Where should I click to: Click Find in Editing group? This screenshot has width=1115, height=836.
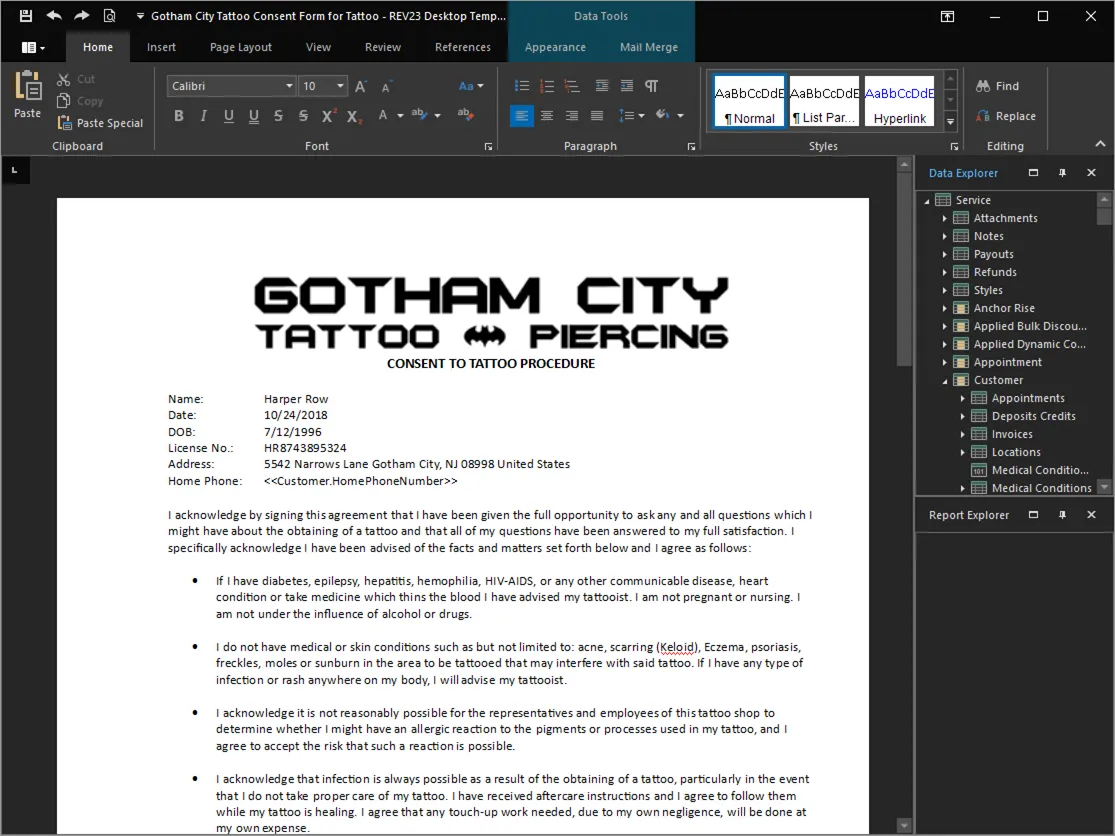click(x=998, y=86)
